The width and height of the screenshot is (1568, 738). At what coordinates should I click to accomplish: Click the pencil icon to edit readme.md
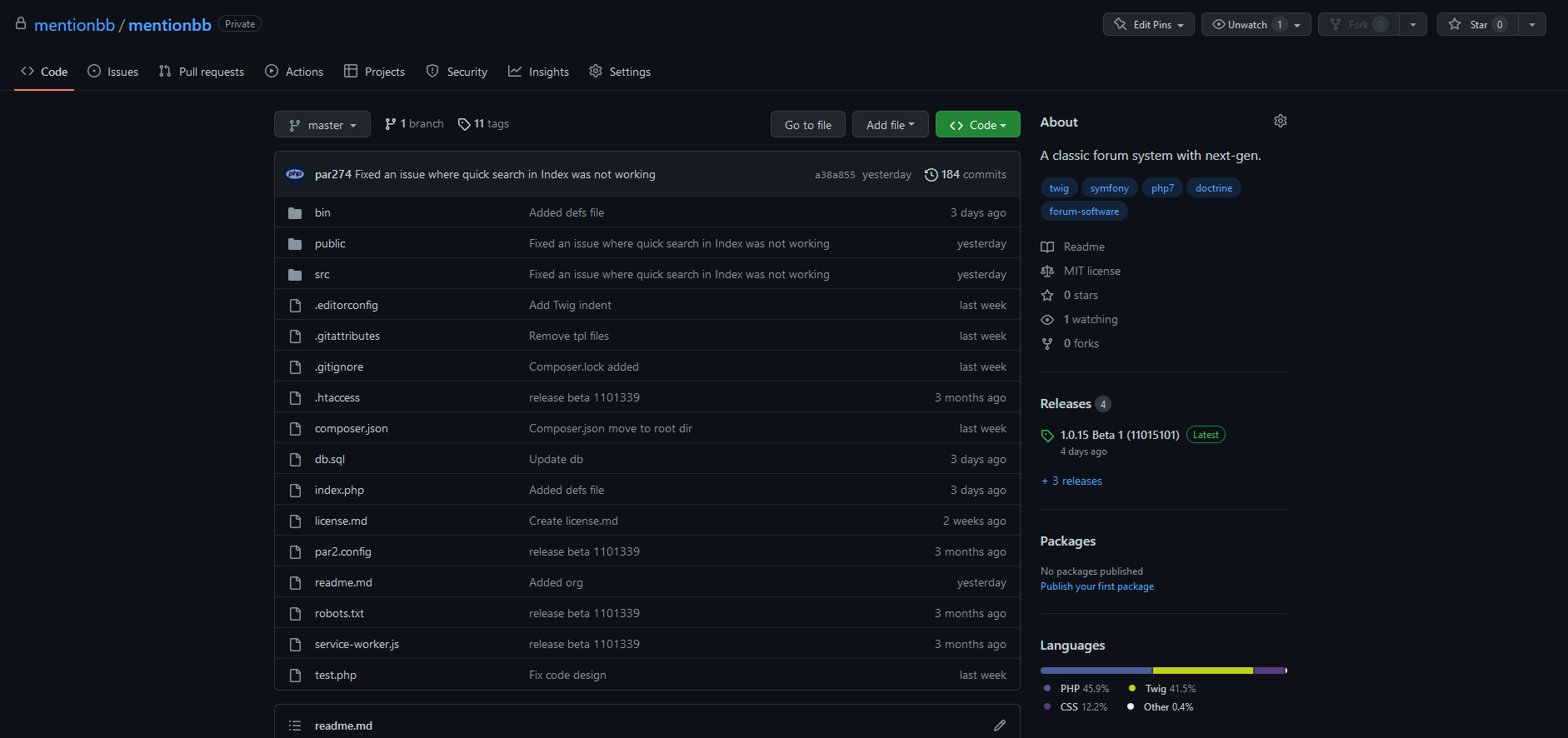[1000, 726]
